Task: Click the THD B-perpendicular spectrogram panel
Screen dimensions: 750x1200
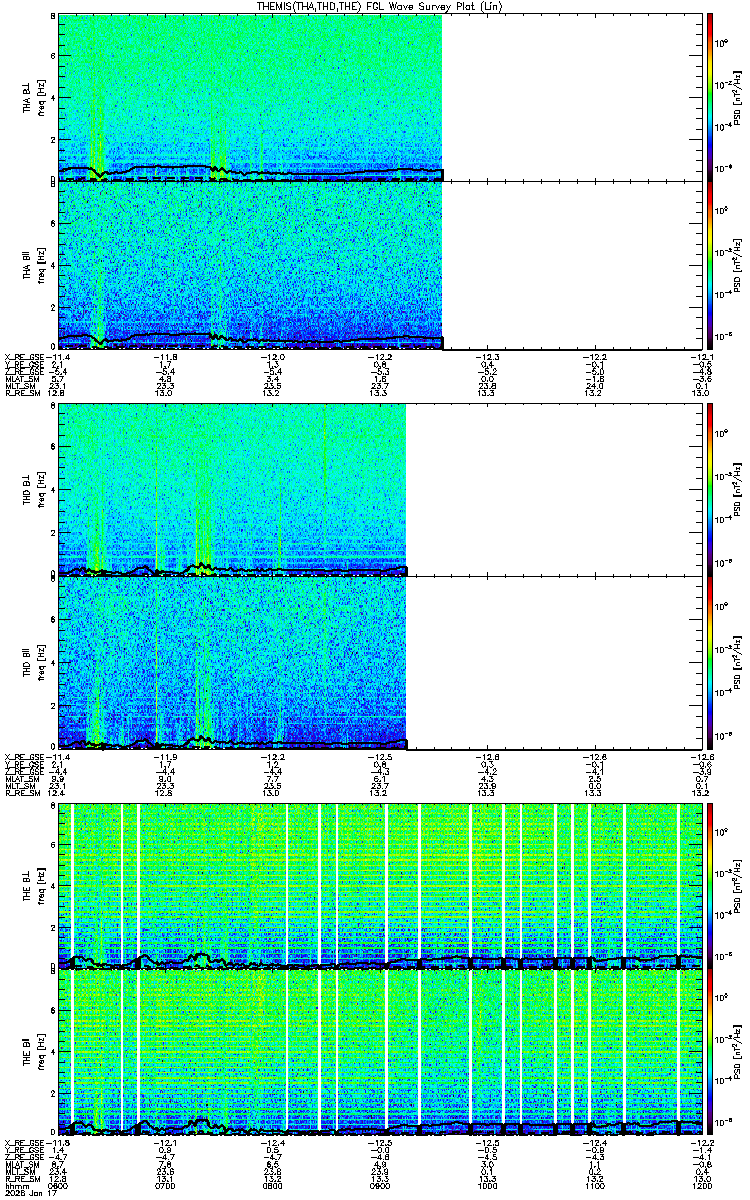Action: (379, 490)
